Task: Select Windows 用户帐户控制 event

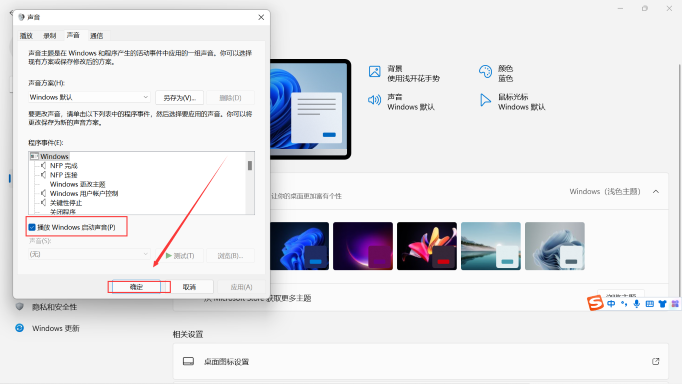Action: (84, 194)
